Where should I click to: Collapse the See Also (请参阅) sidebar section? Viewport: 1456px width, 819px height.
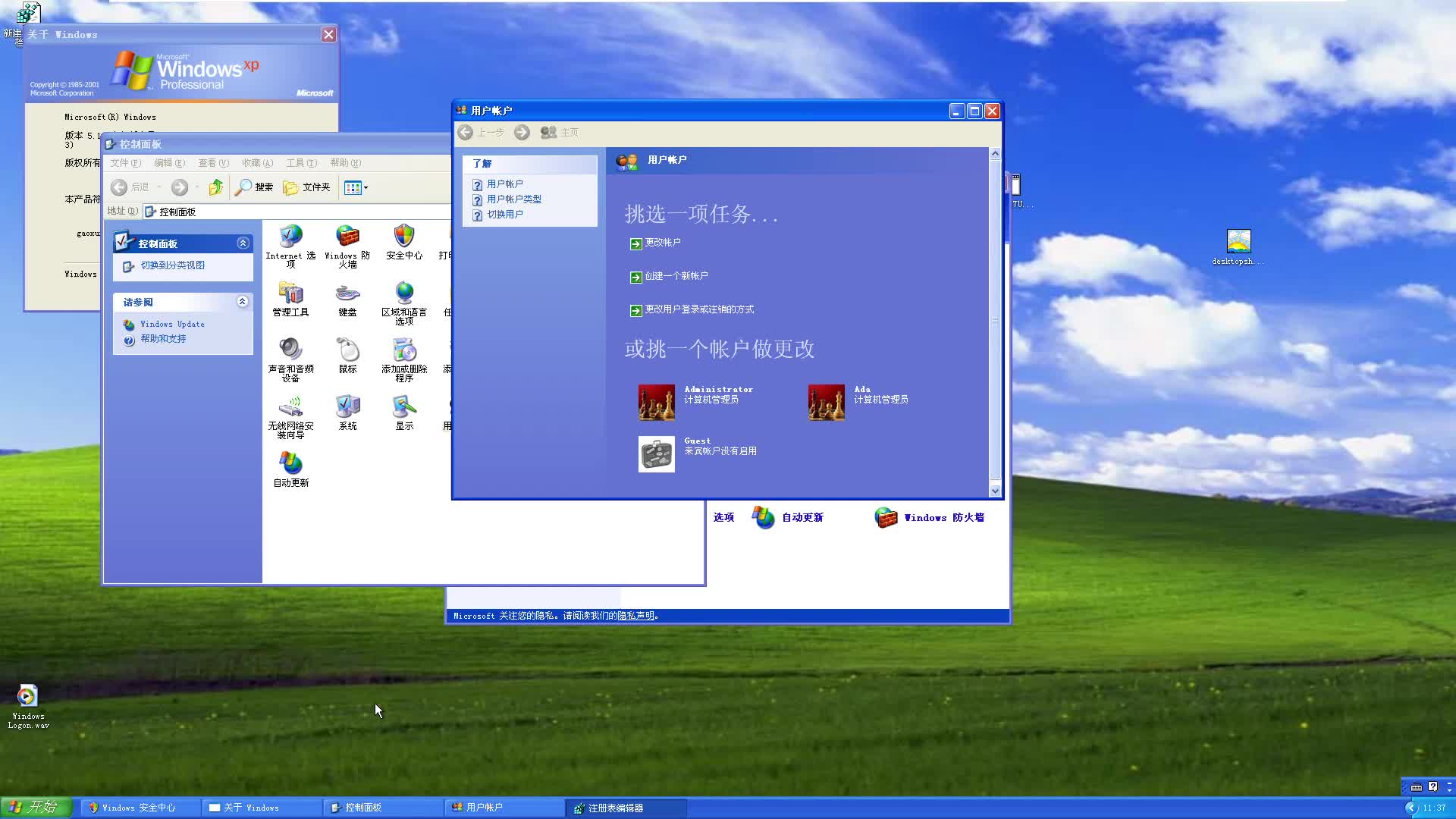243,302
